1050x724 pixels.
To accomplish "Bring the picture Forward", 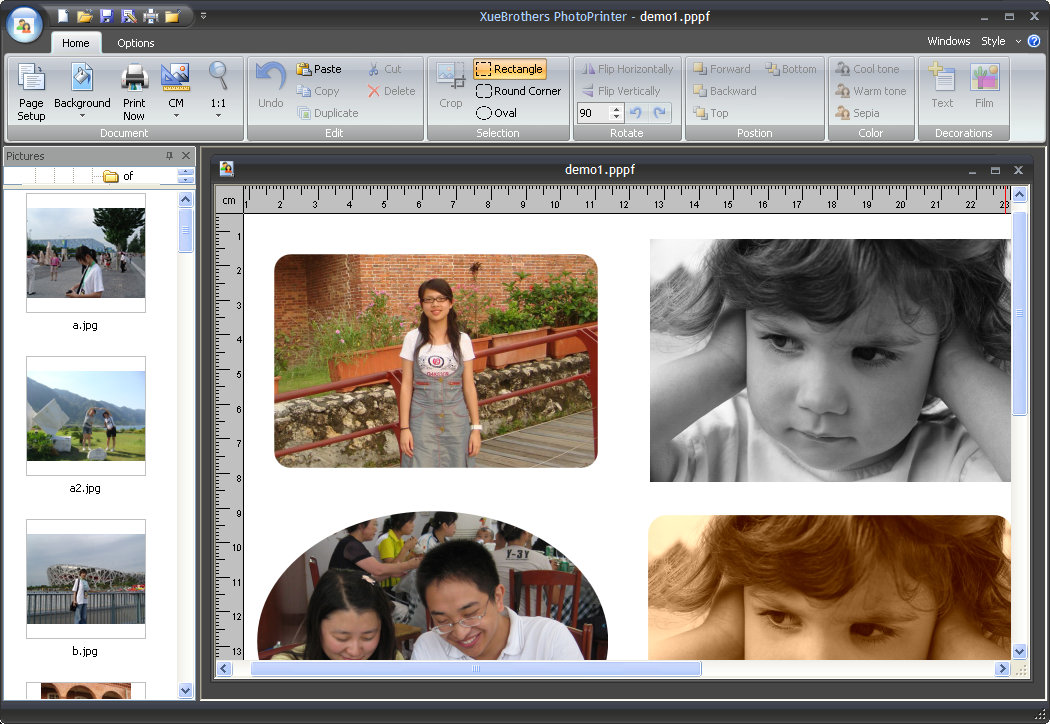I will pyautogui.click(x=721, y=69).
